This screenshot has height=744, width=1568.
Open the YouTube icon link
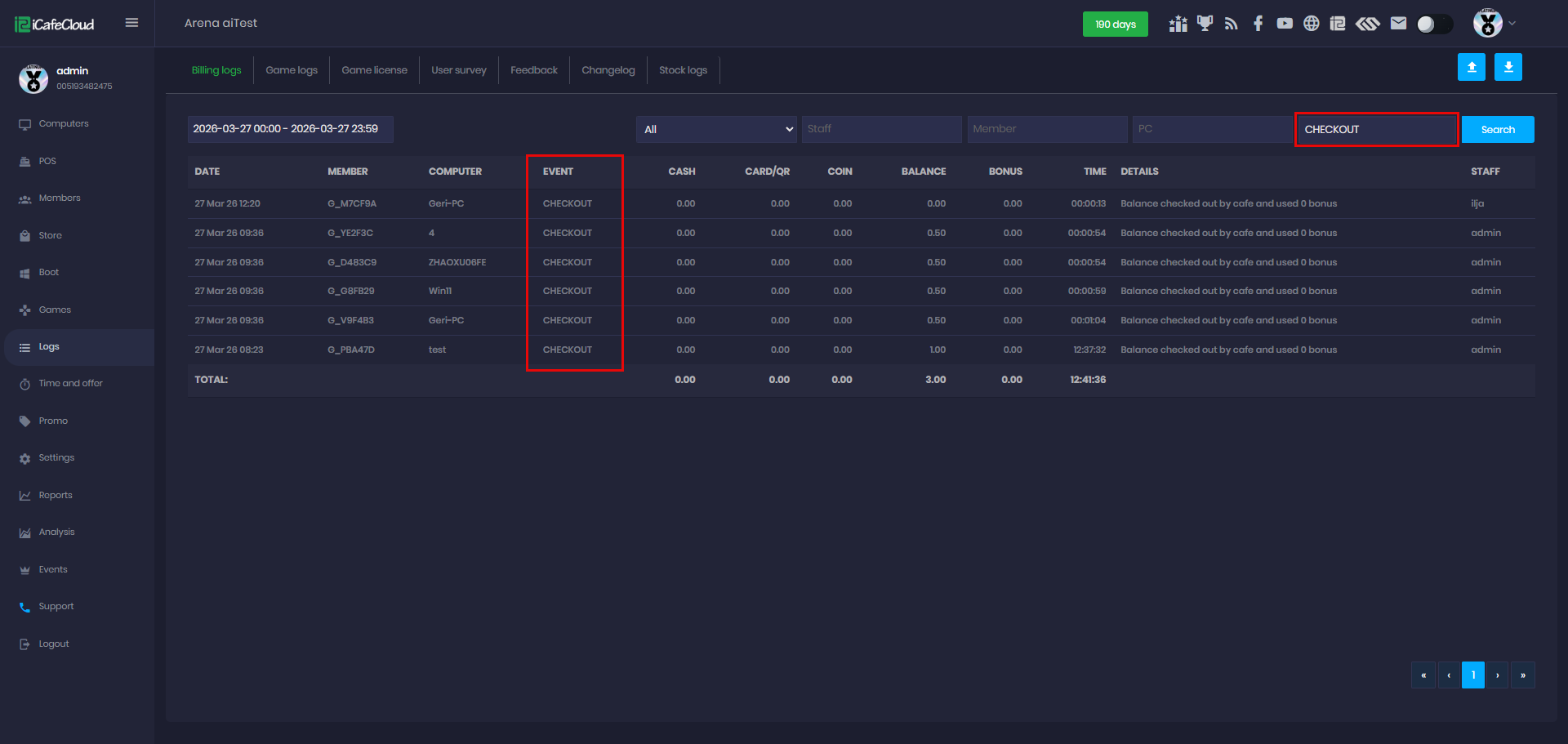click(x=1285, y=24)
